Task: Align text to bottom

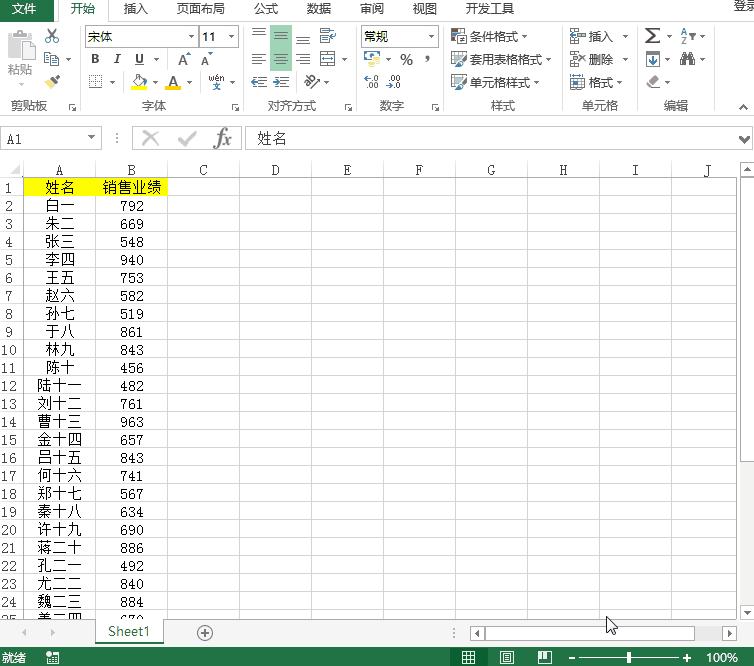Action: pyautogui.click(x=303, y=38)
